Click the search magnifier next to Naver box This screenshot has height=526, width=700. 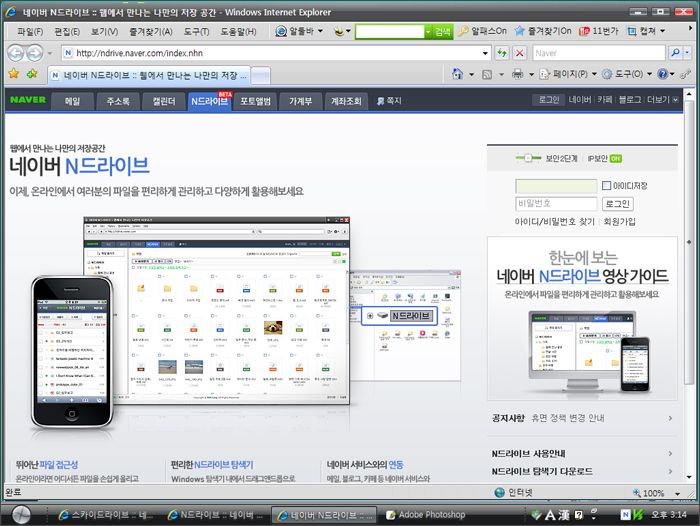point(675,53)
